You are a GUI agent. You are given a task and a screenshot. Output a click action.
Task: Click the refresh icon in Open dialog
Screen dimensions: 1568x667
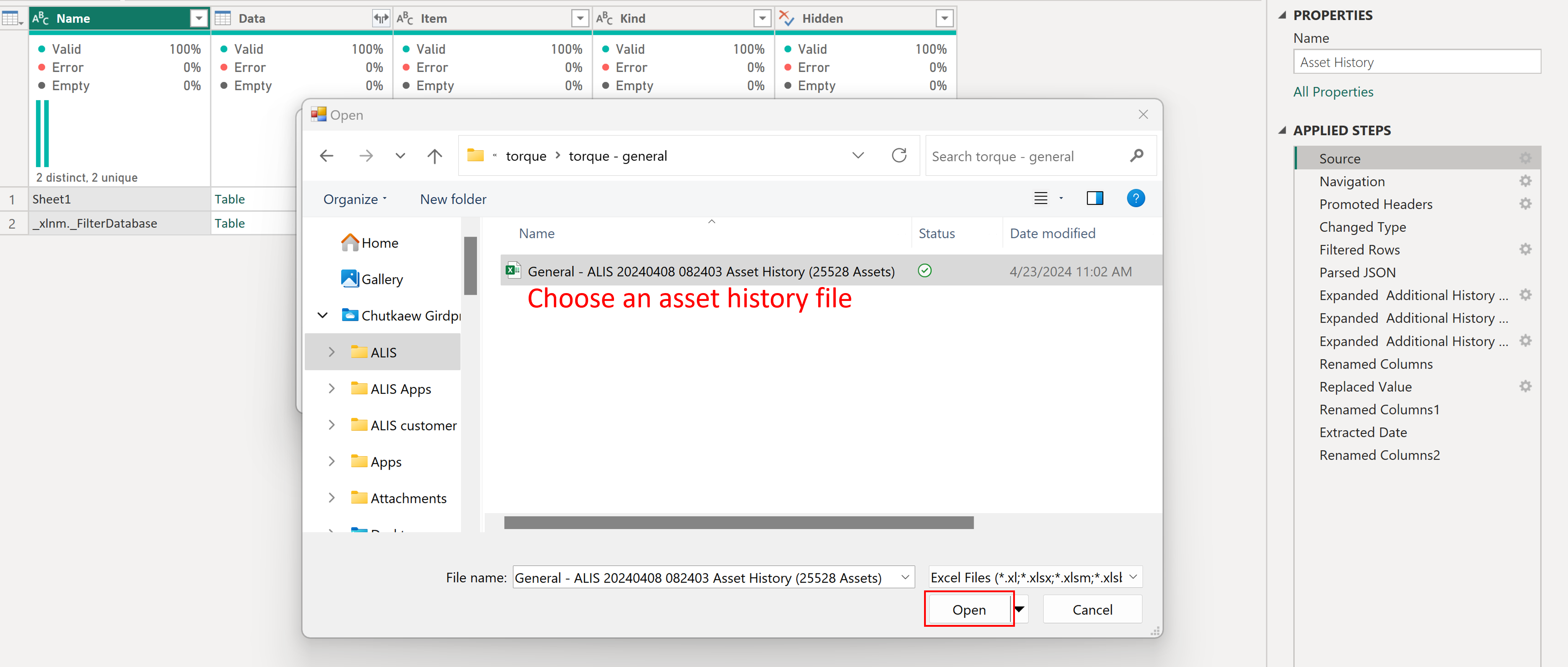point(898,156)
